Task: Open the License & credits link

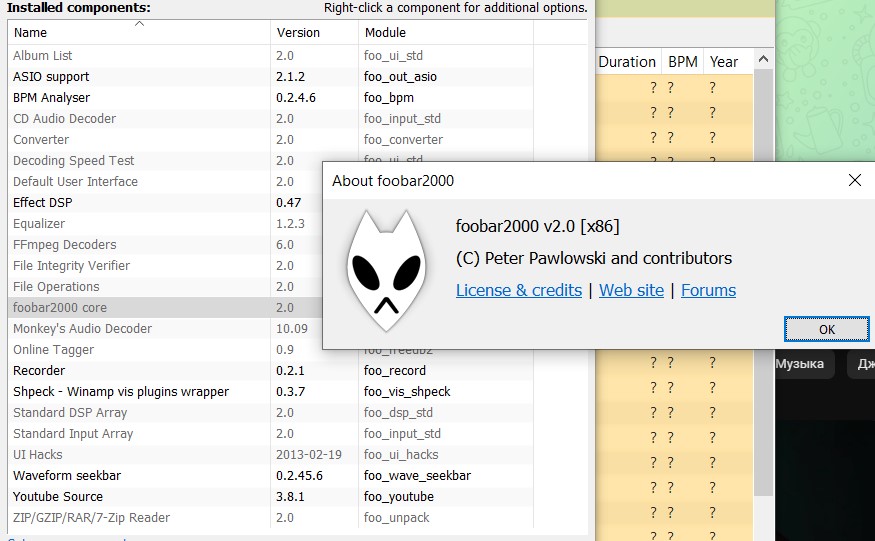Action: 518,290
